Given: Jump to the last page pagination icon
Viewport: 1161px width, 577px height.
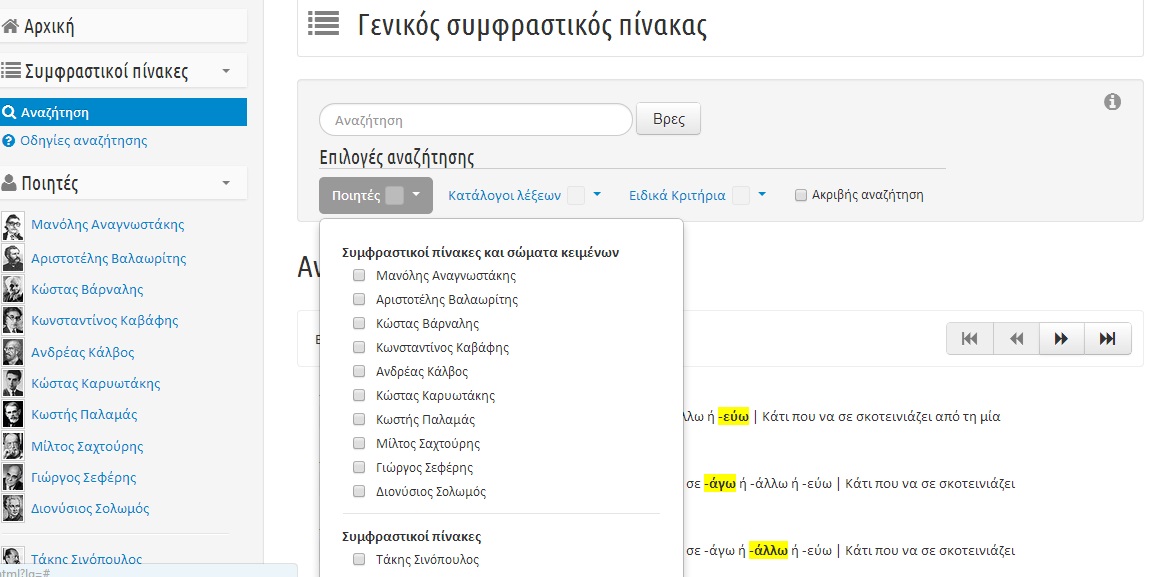Looking at the screenshot, I should coord(1107,339).
